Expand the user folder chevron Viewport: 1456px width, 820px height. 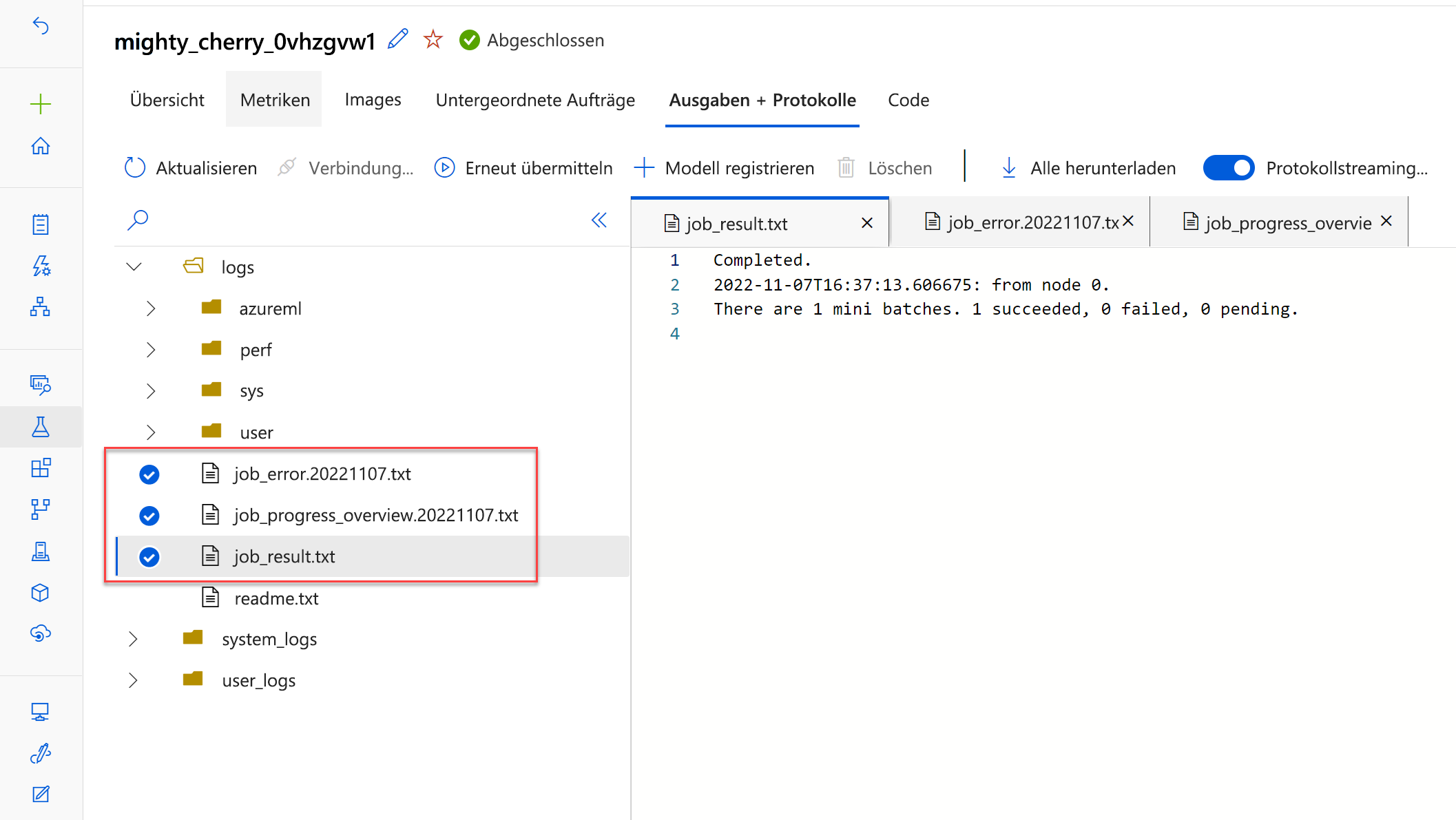151,432
